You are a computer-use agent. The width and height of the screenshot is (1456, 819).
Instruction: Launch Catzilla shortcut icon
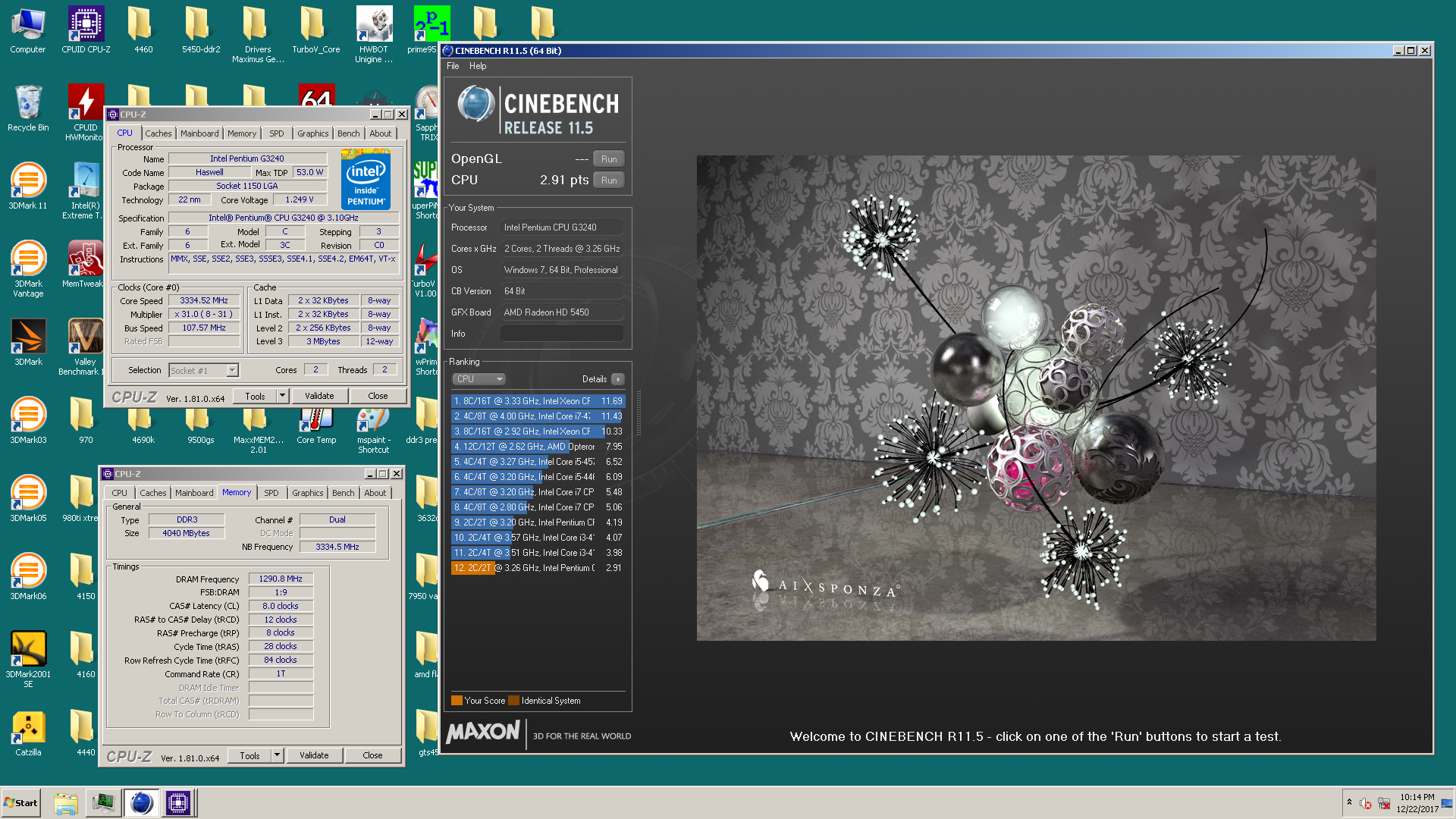click(x=28, y=733)
